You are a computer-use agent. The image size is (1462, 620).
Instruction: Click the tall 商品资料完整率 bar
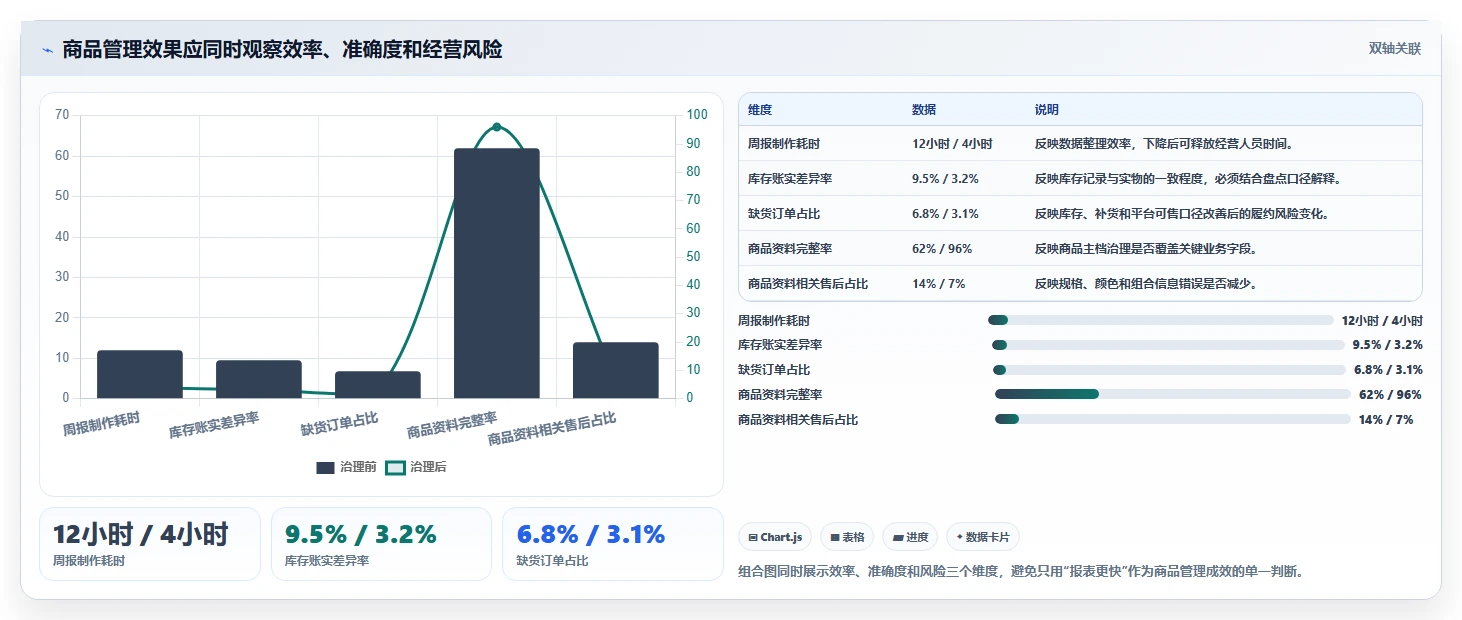tap(497, 273)
